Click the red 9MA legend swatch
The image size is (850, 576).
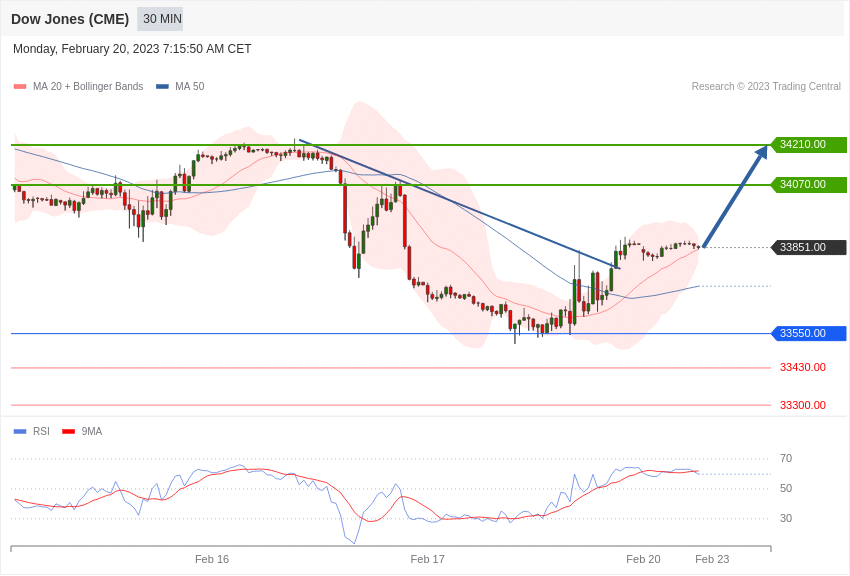[68, 432]
